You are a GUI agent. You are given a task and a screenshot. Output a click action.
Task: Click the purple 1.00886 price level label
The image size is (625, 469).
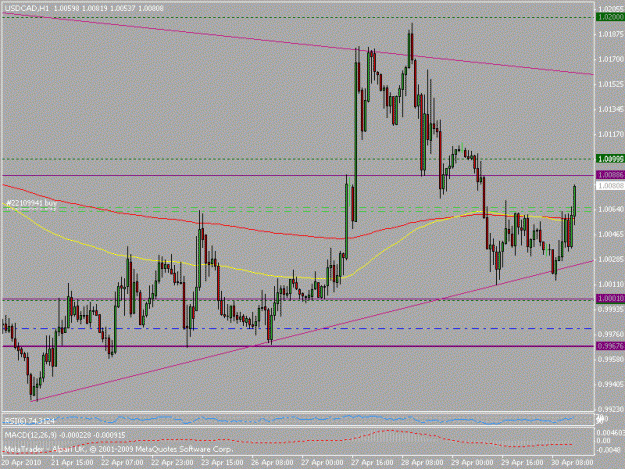(610, 175)
